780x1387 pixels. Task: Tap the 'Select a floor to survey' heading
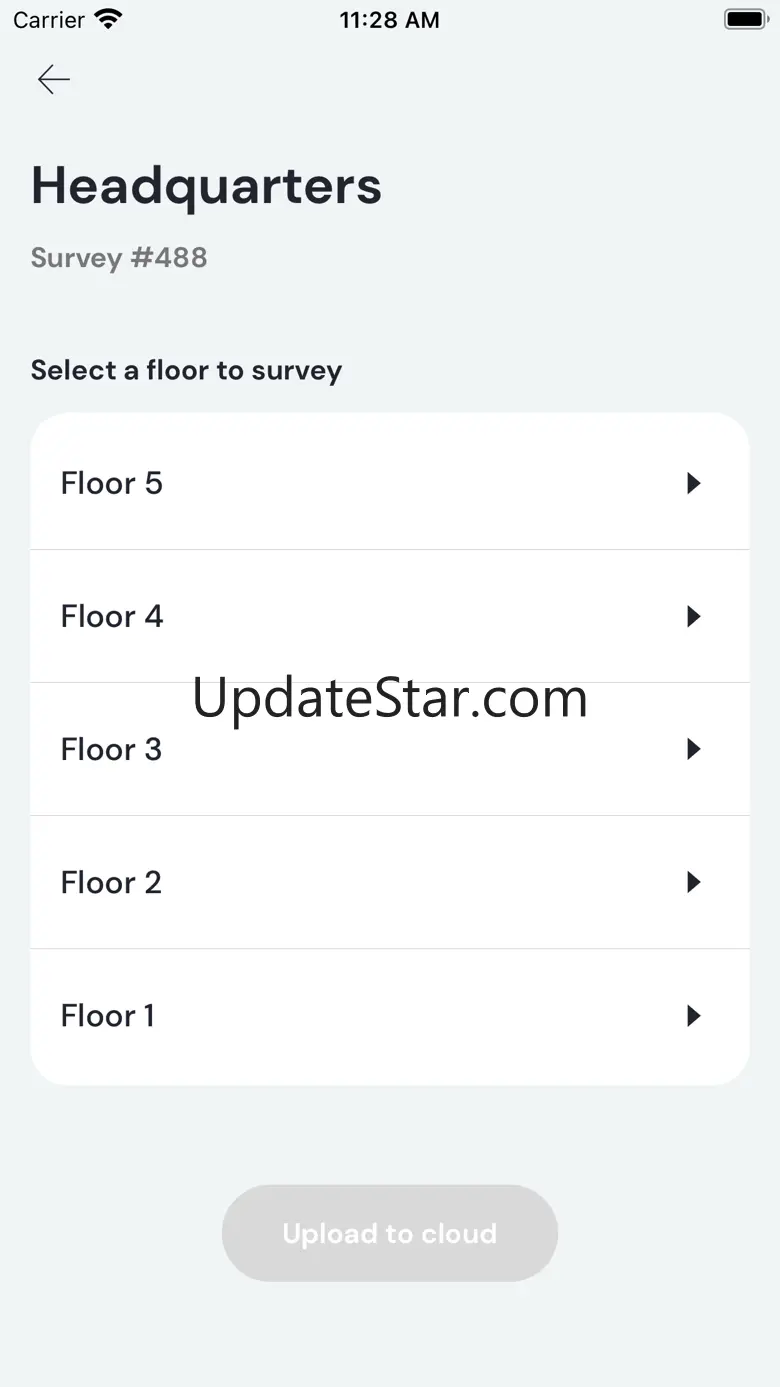pos(186,371)
